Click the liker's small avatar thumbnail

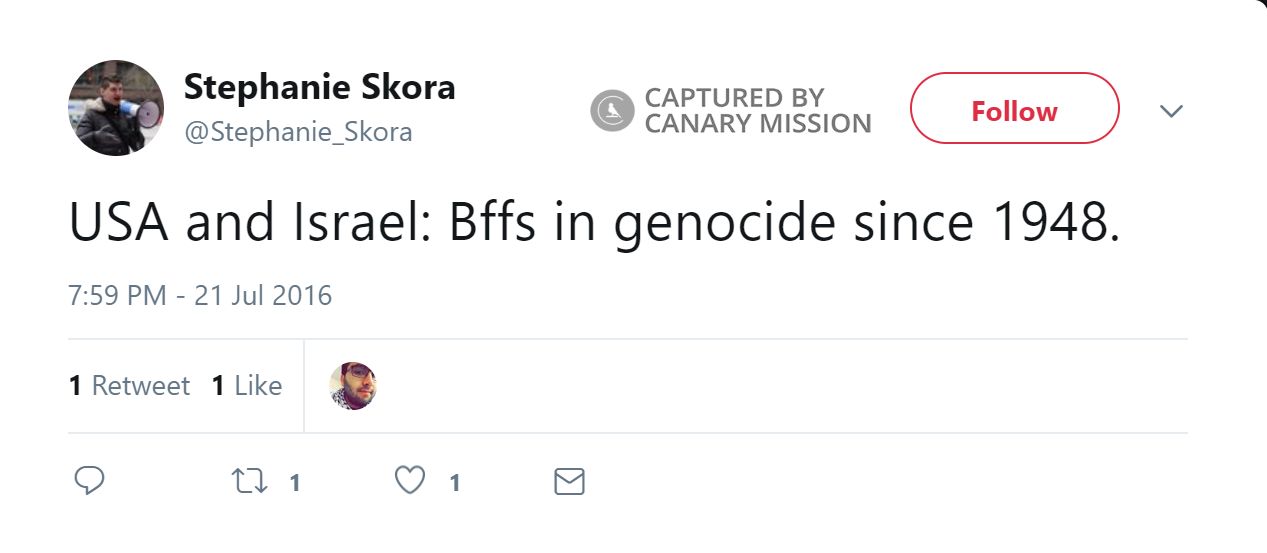353,386
